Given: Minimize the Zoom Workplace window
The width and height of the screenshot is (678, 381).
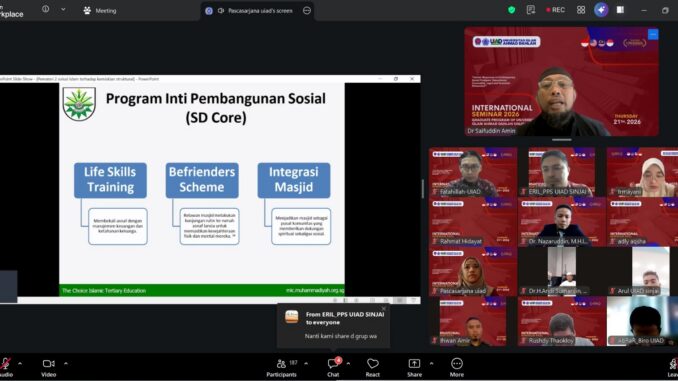Looking at the screenshot, I should (644, 10).
